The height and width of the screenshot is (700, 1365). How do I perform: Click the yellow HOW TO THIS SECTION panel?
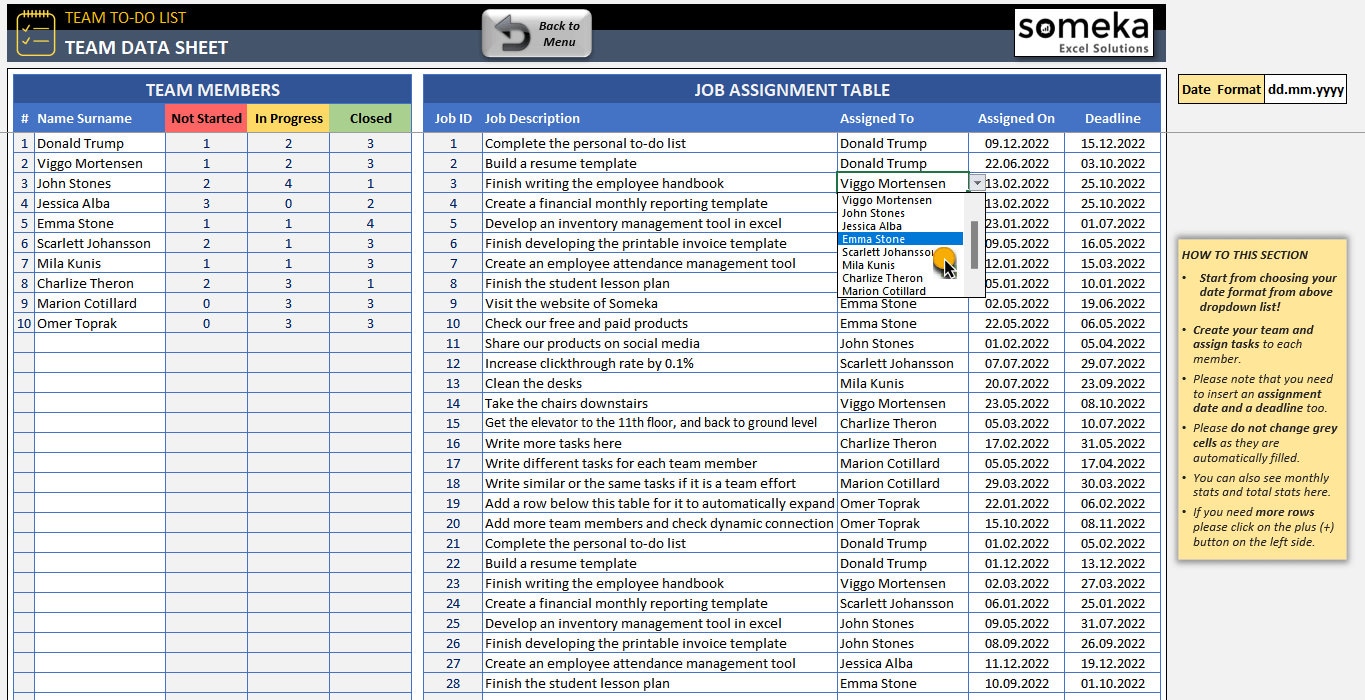1262,400
